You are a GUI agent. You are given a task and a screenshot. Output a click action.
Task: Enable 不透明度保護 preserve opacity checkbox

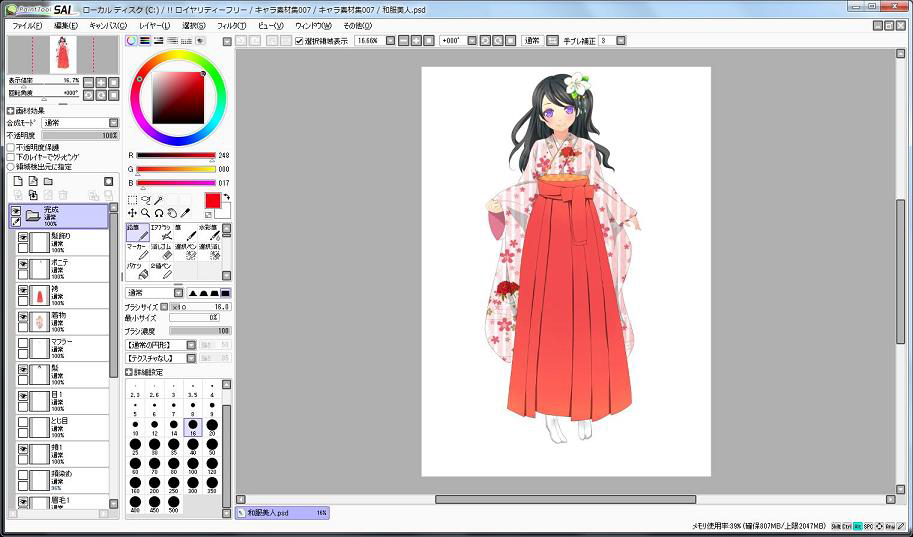[x=11, y=147]
